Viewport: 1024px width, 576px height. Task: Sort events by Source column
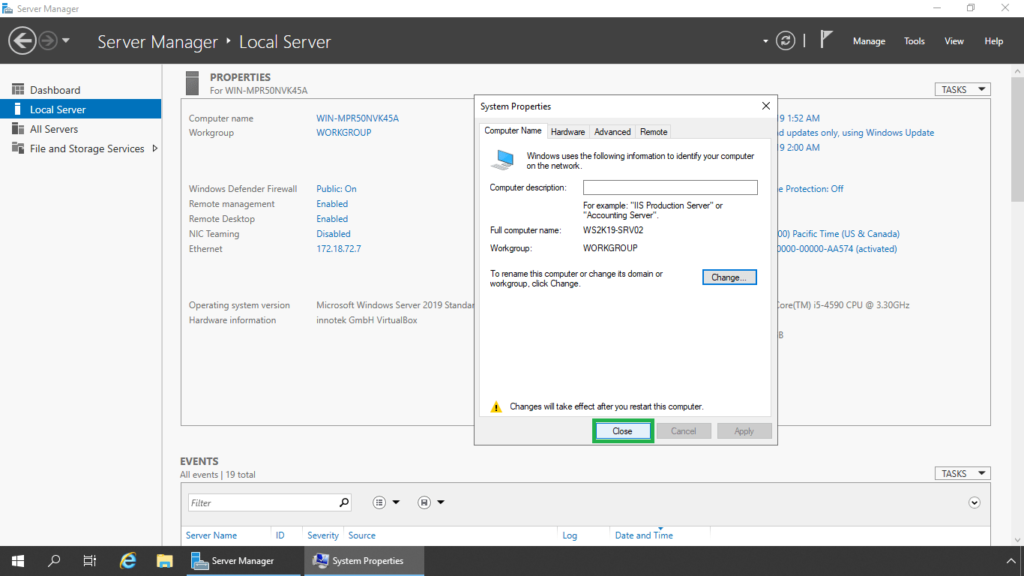coord(362,536)
